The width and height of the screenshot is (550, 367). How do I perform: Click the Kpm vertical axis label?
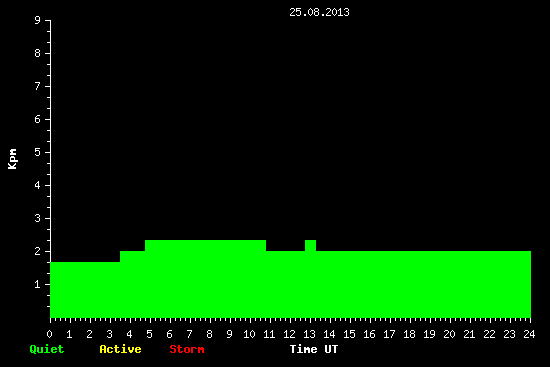pyautogui.click(x=13, y=159)
